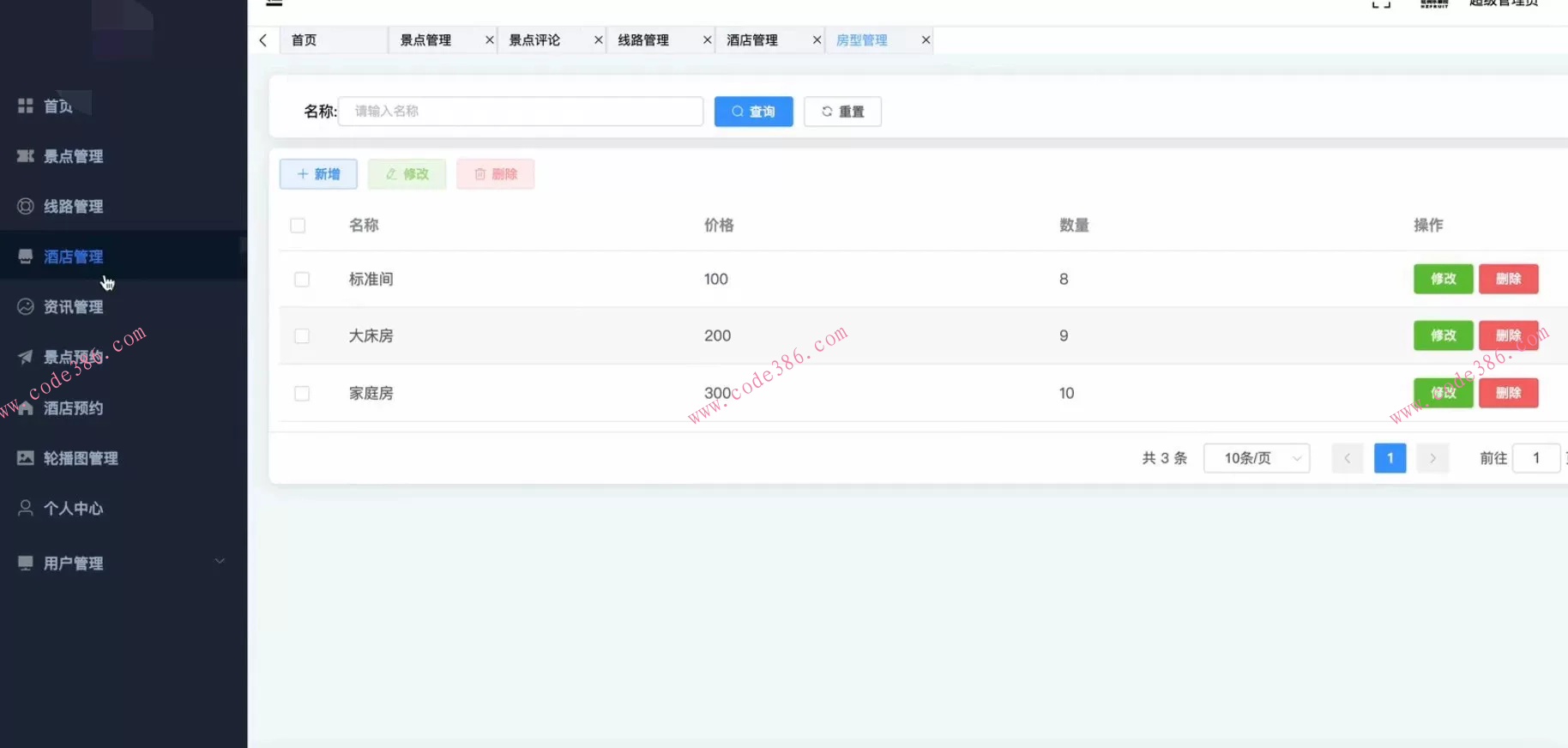The image size is (1568, 748).
Task: Click the 资讯管理 sidebar icon
Action: pos(26,306)
